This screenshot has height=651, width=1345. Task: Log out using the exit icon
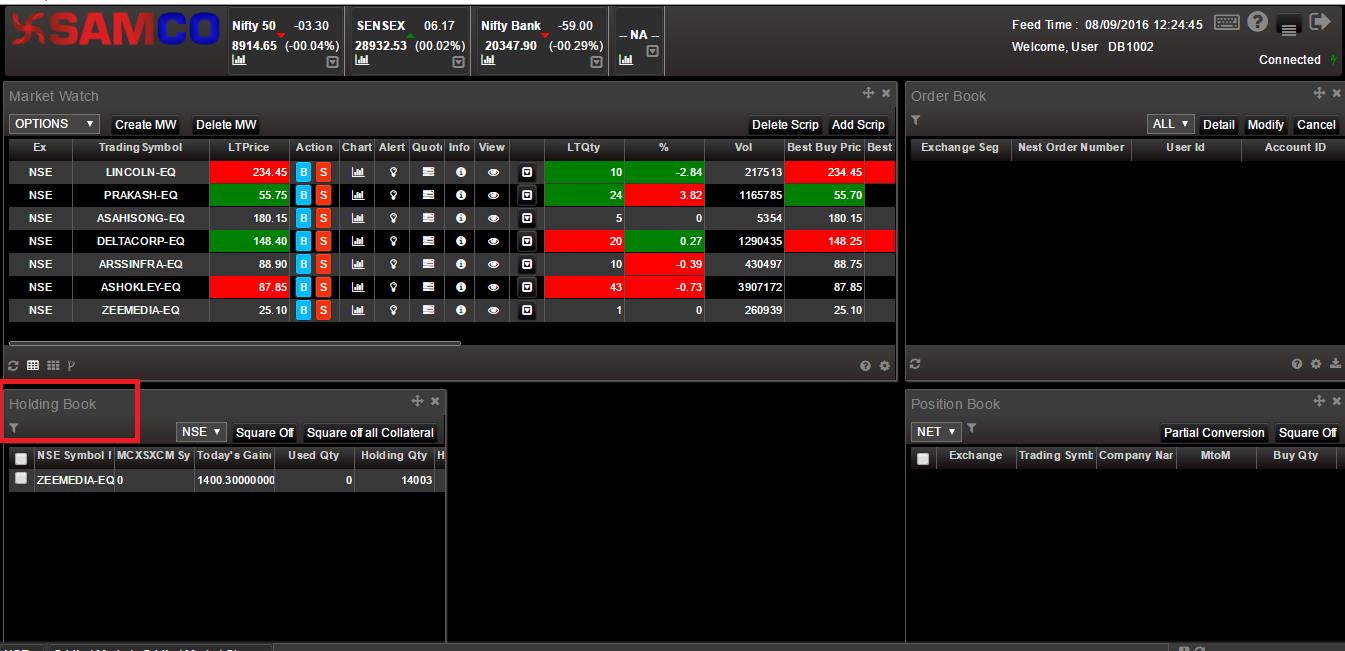(1320, 22)
